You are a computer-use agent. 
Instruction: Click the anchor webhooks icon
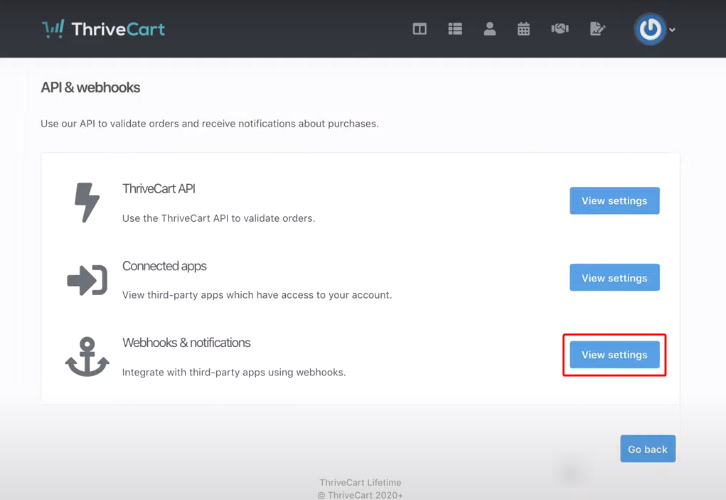87,356
